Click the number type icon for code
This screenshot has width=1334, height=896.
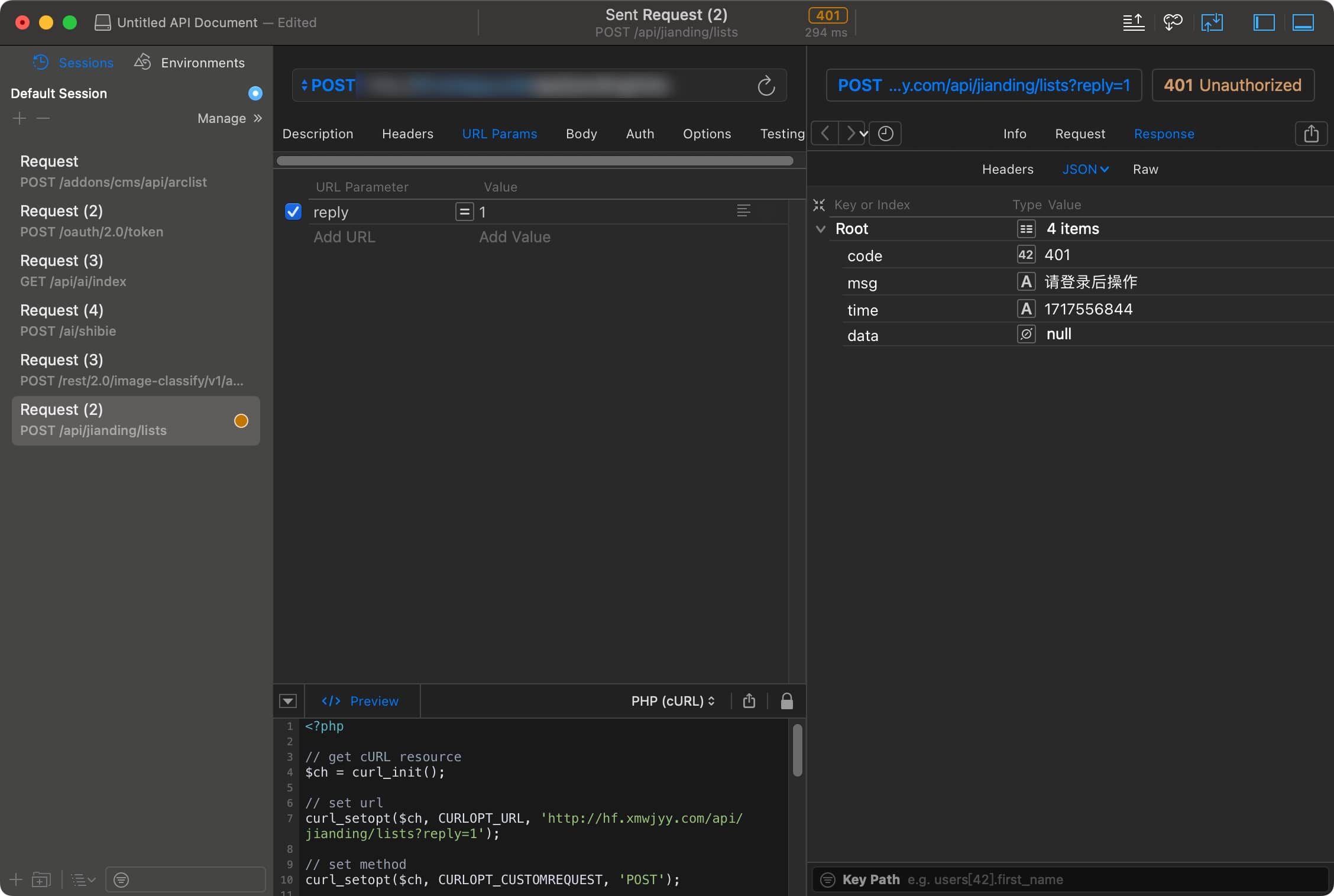pos(1026,255)
